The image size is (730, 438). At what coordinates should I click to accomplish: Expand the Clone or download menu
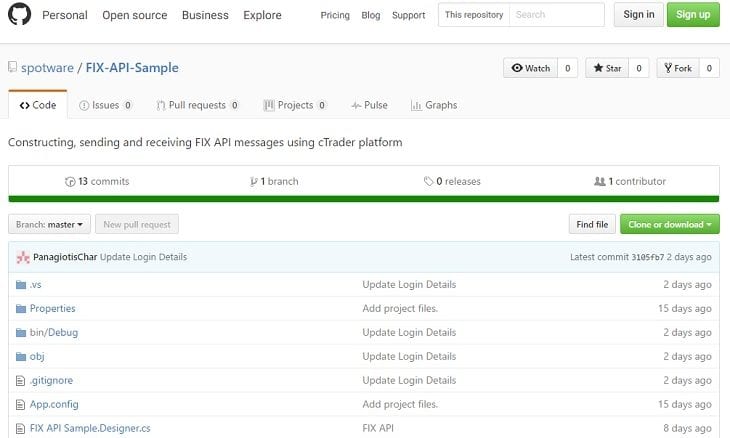[x=669, y=224]
